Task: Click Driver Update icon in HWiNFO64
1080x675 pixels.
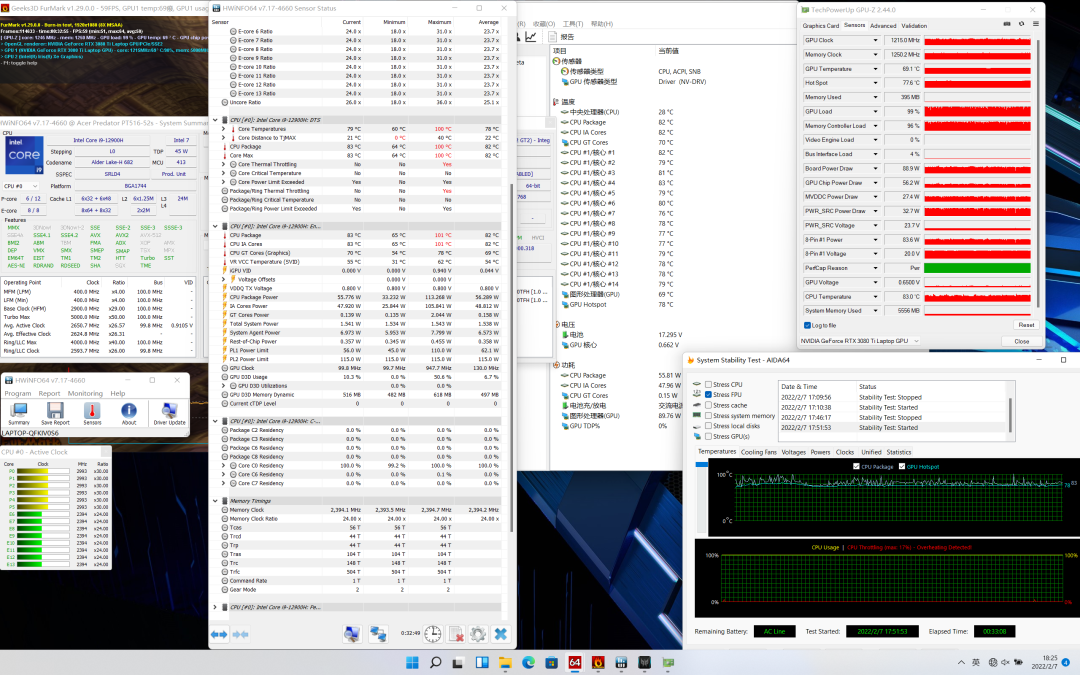Action: (x=169, y=413)
